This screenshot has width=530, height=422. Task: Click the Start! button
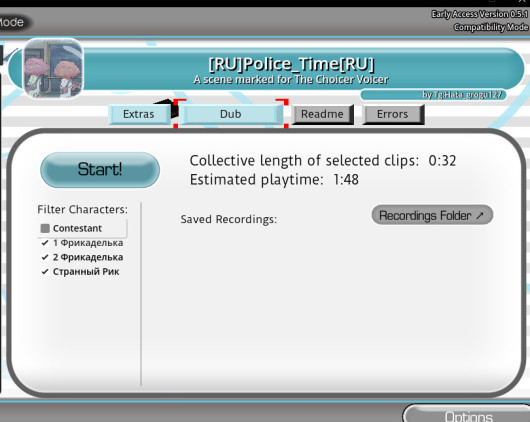coord(100,170)
